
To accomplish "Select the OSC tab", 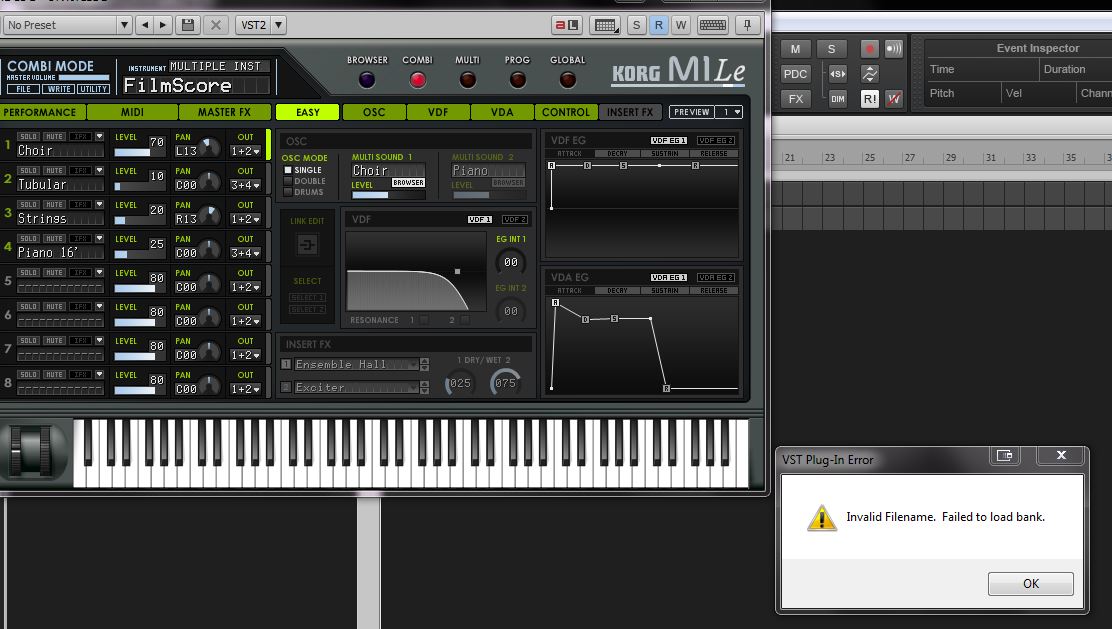I will pos(374,112).
